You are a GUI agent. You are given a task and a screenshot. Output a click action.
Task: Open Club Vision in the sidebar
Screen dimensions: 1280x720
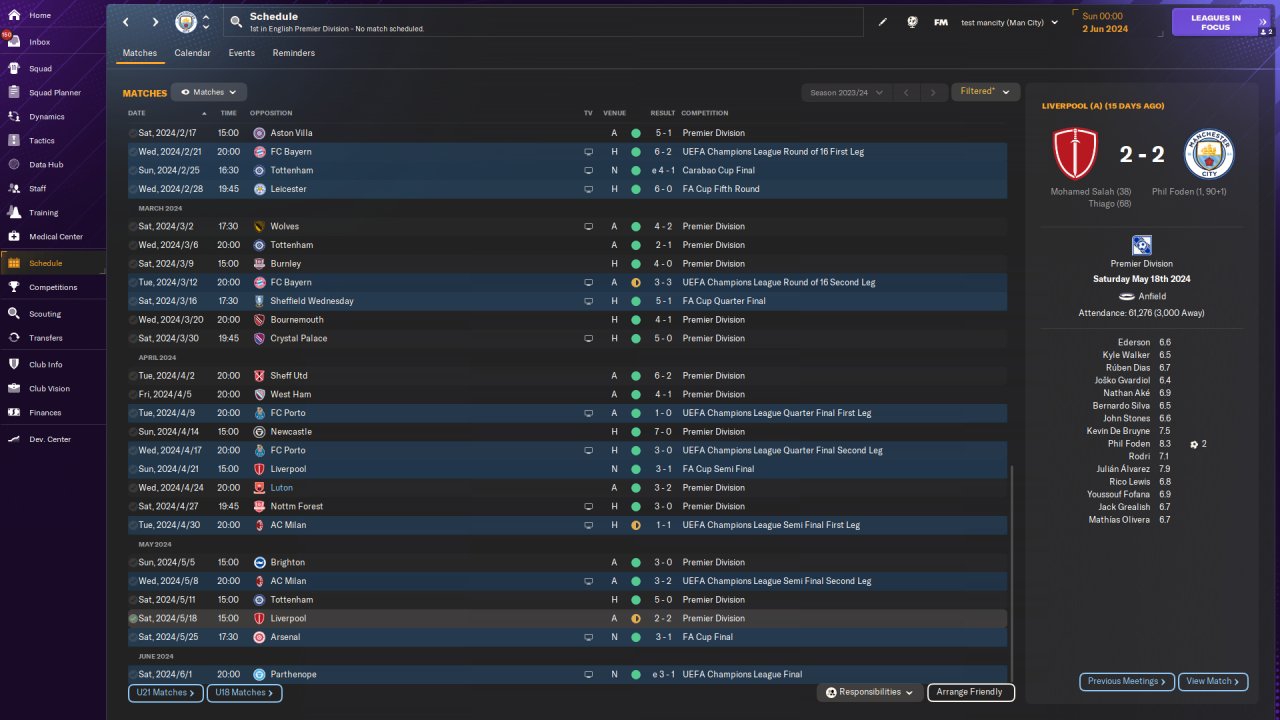tap(53, 389)
